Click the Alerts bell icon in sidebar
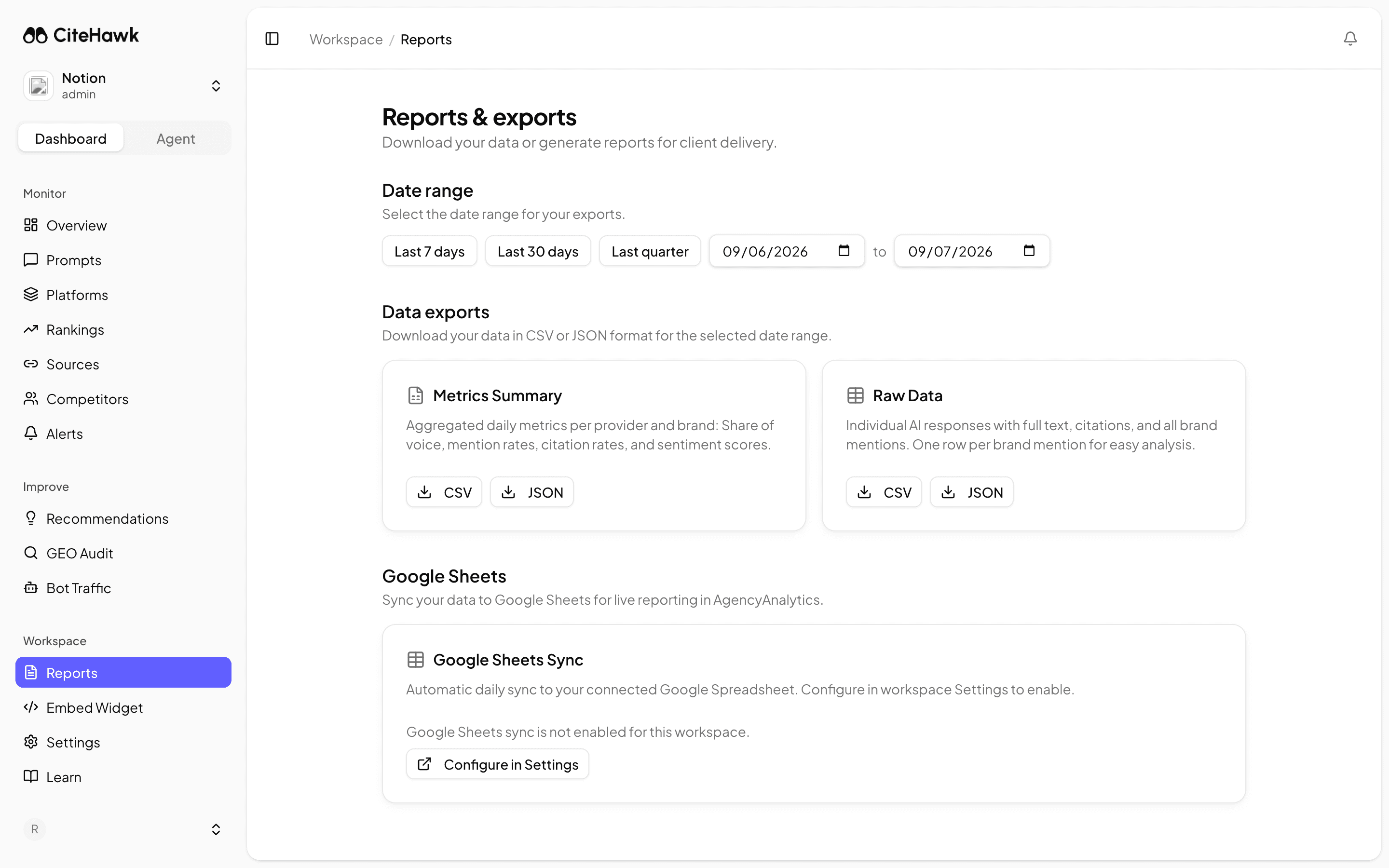 coord(31,434)
